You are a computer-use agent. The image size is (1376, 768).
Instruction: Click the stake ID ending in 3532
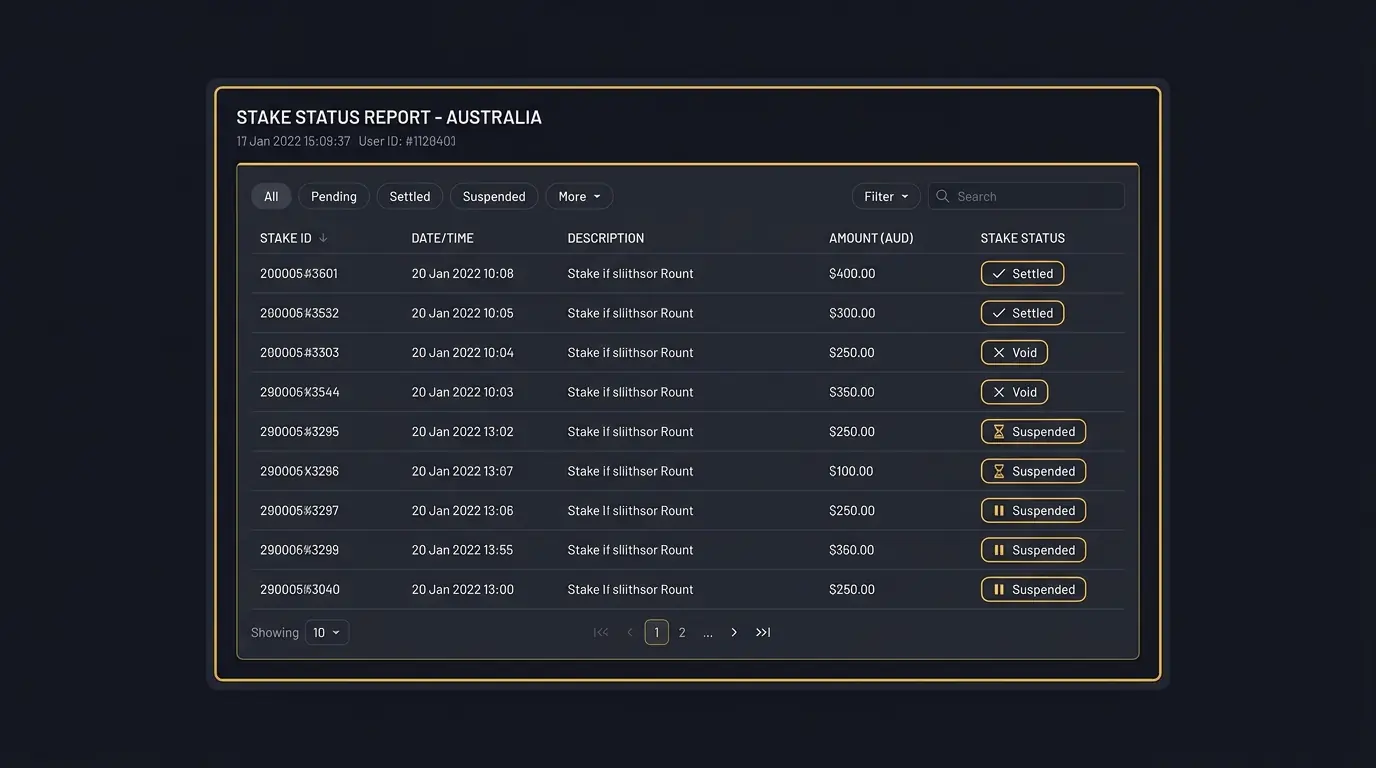(299, 313)
